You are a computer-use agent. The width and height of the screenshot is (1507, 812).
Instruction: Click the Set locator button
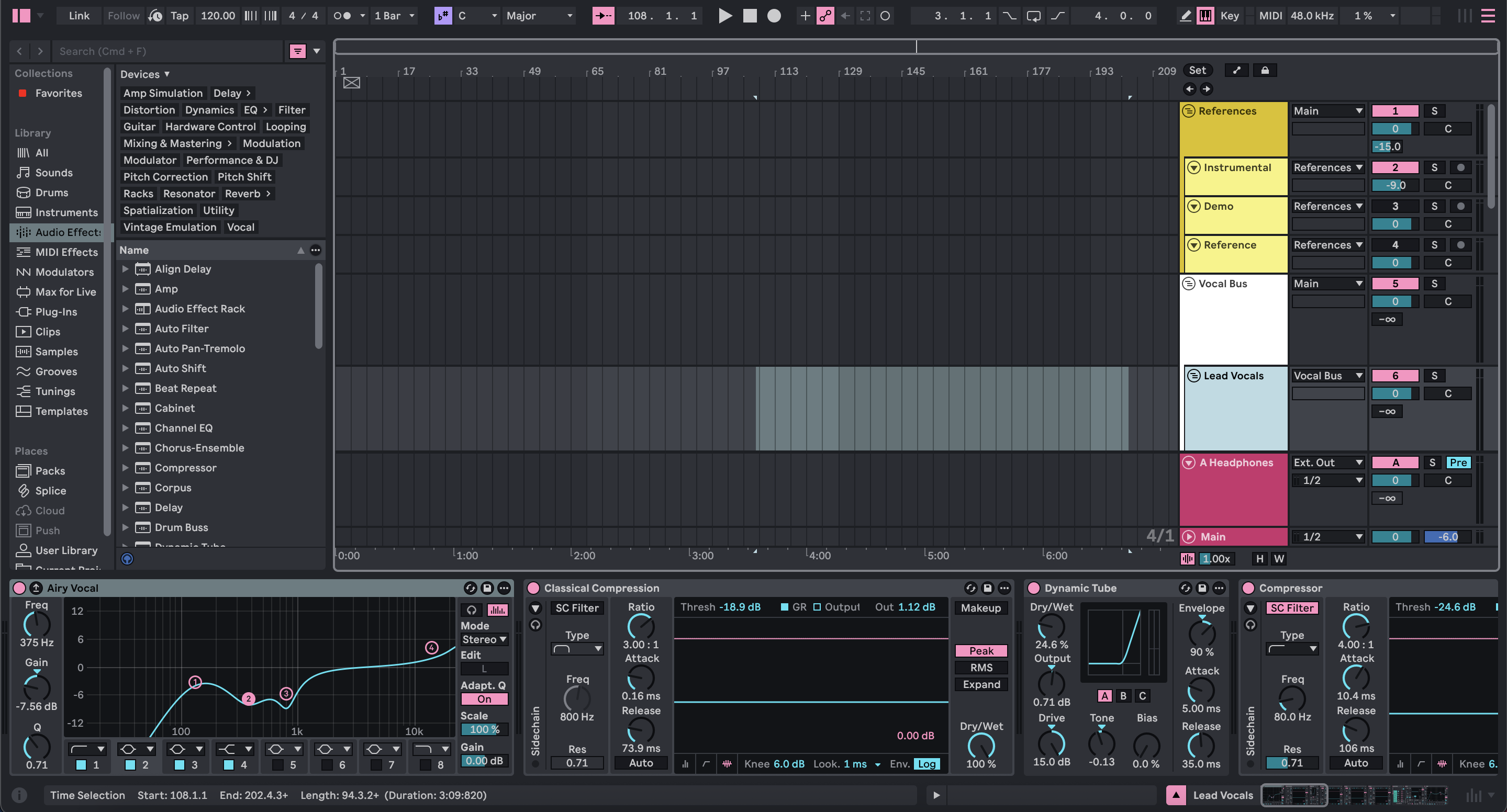[x=1198, y=70]
